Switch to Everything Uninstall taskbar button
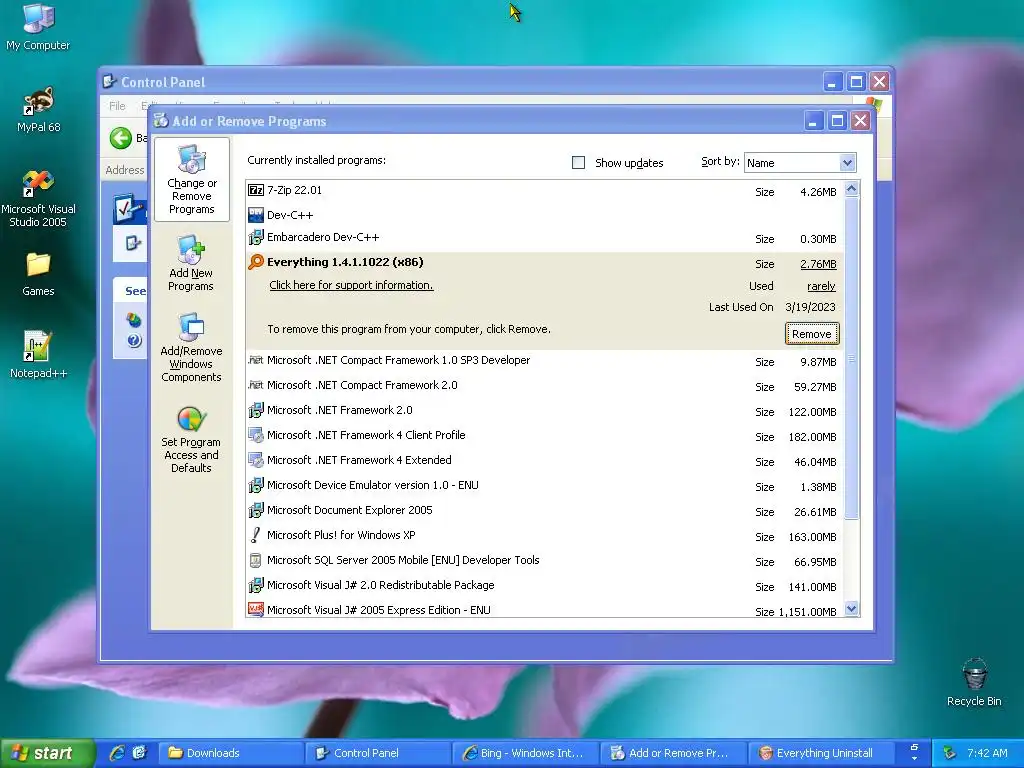Viewport: 1024px width, 768px height. pyautogui.click(x=822, y=753)
